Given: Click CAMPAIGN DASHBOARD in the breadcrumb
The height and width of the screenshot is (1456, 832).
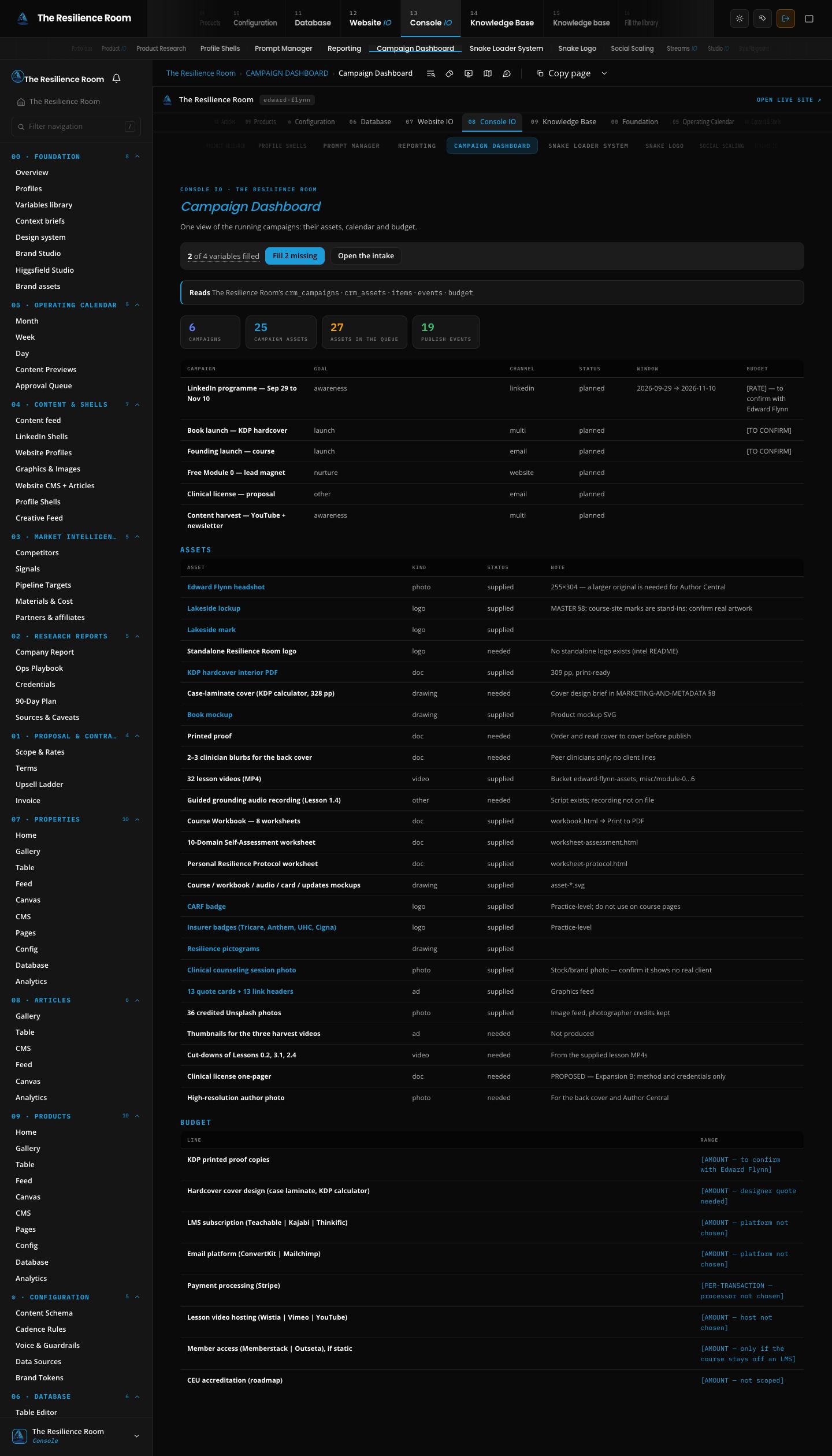Looking at the screenshot, I should 287,73.
